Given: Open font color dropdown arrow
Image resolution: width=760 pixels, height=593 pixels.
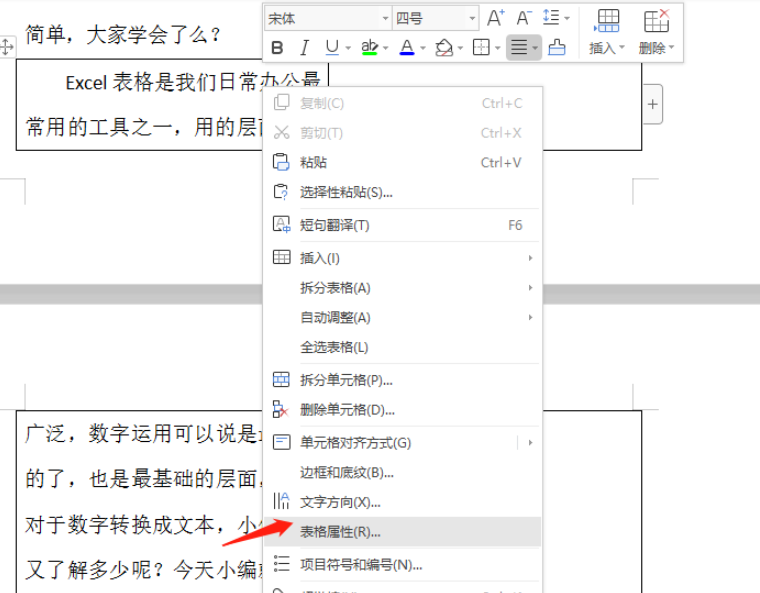Looking at the screenshot, I should click(423, 48).
